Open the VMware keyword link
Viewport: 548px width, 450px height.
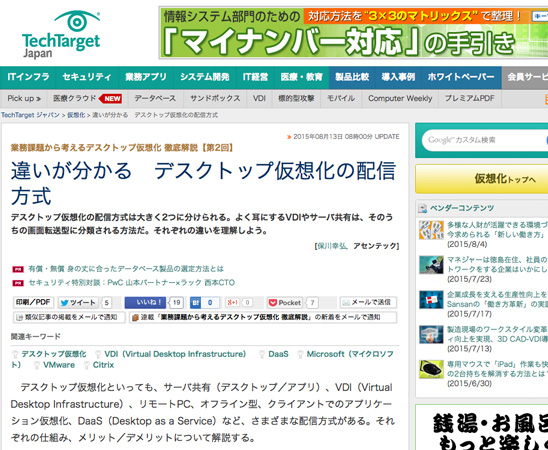[x=59, y=365]
